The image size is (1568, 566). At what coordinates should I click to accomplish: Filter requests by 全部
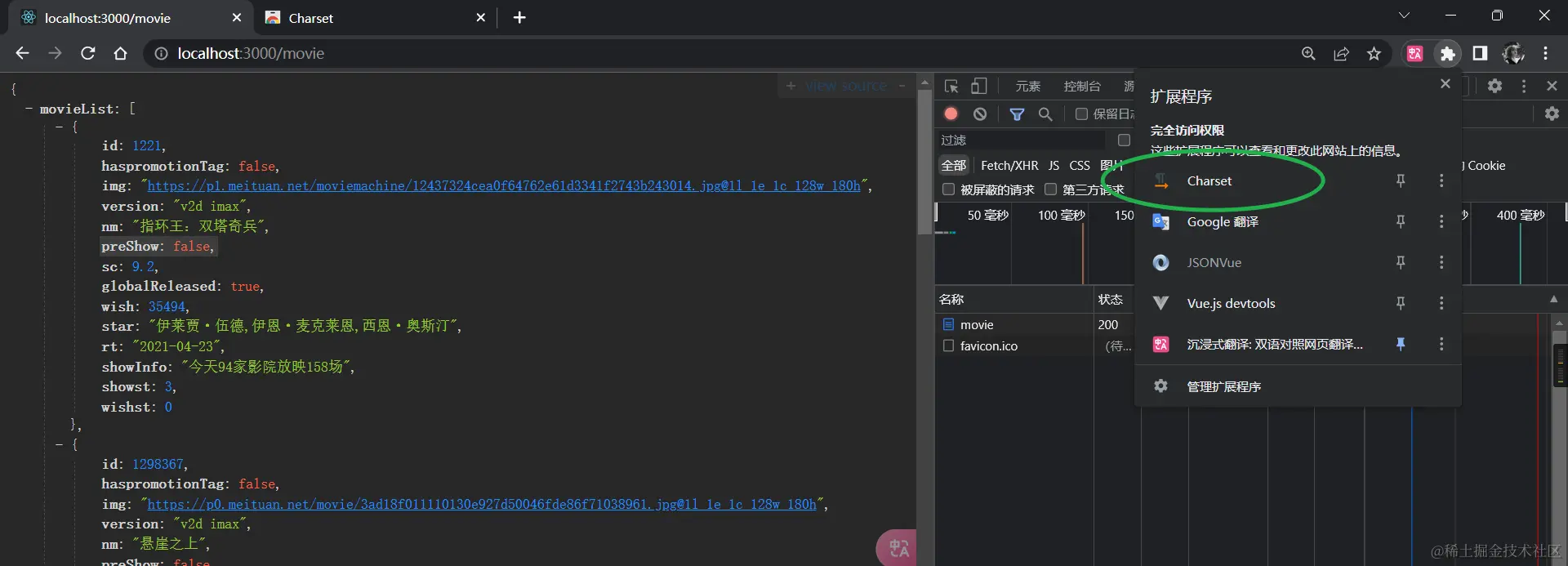954,166
